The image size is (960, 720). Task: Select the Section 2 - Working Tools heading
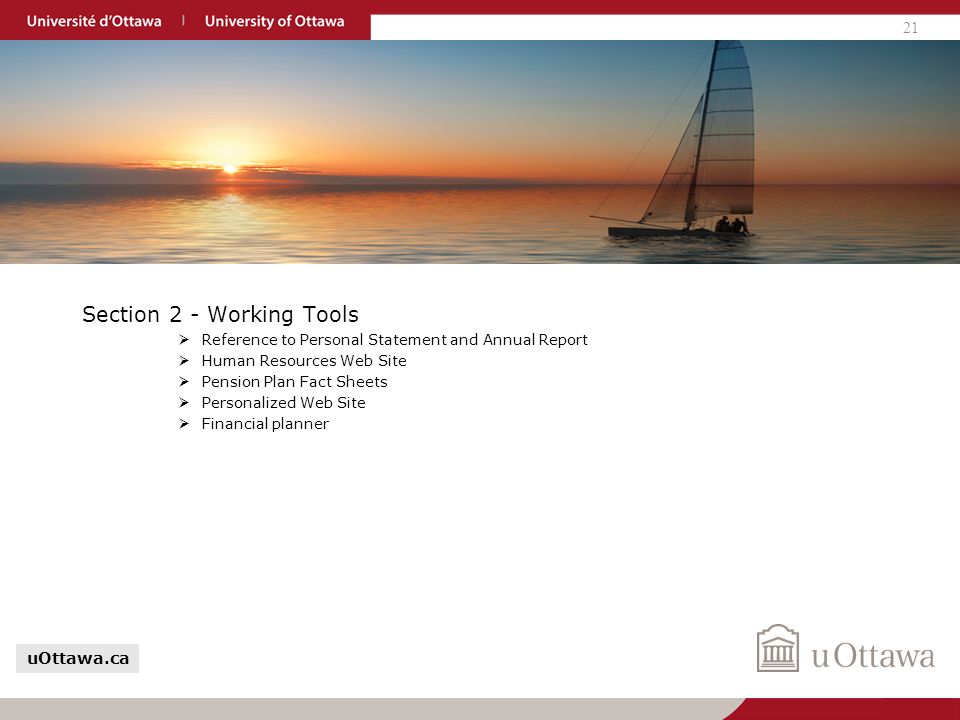click(x=220, y=314)
